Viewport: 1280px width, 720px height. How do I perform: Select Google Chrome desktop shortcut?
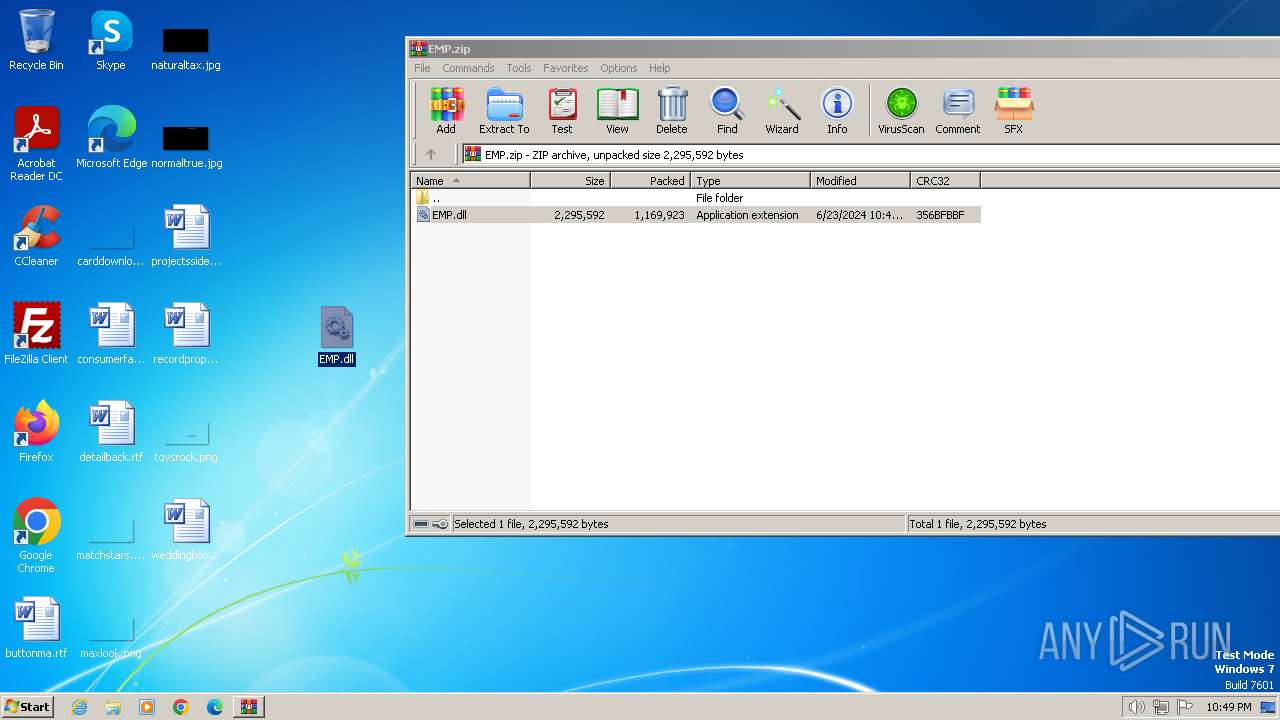coord(36,536)
